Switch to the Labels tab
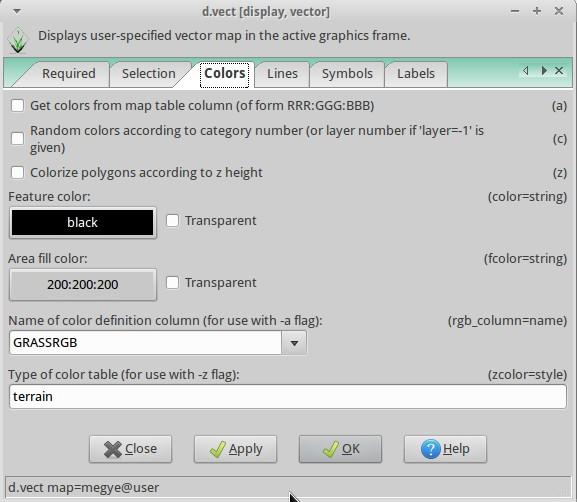This screenshot has width=577, height=502. pos(416,74)
